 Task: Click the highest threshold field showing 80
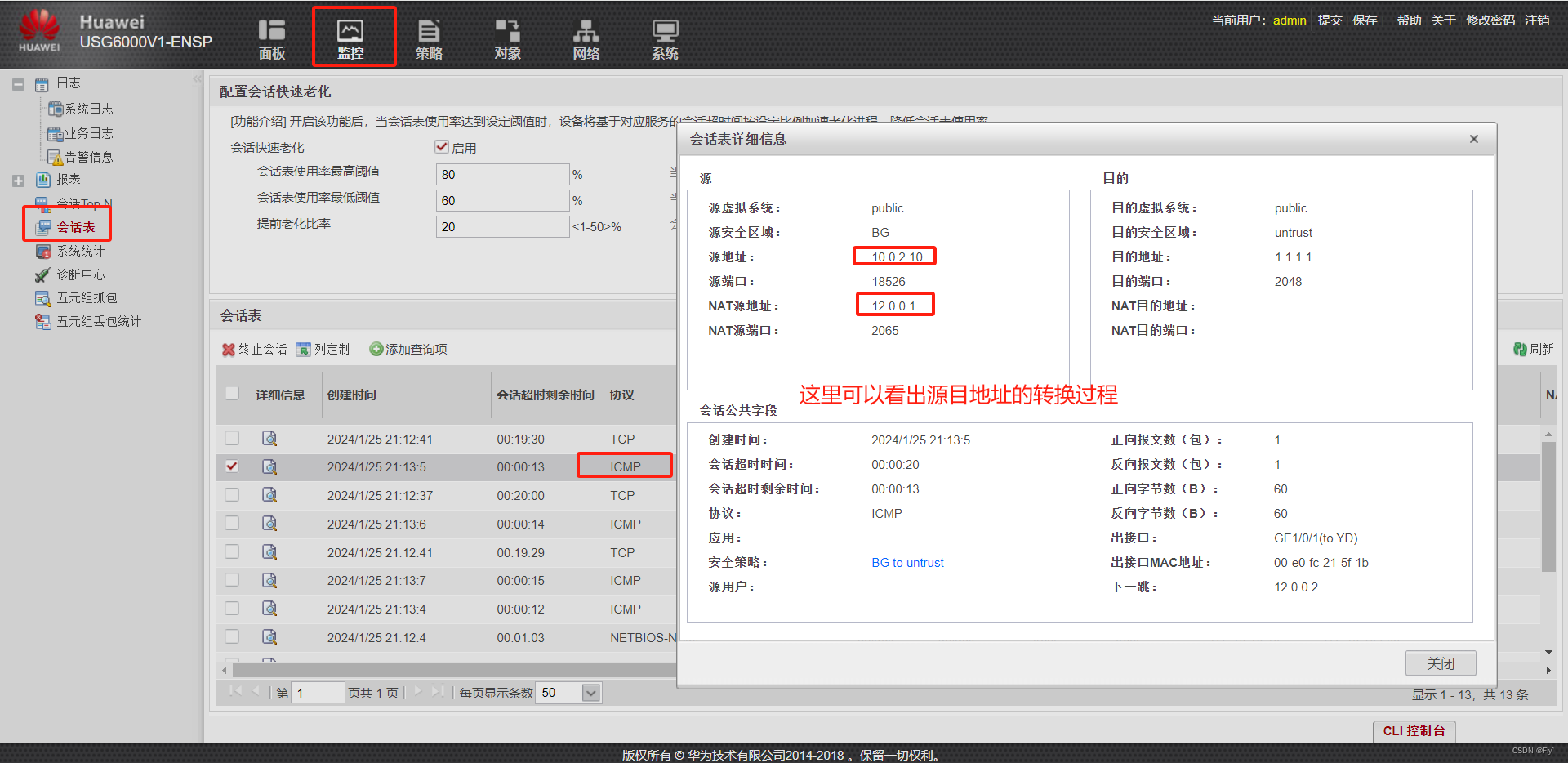[502, 174]
